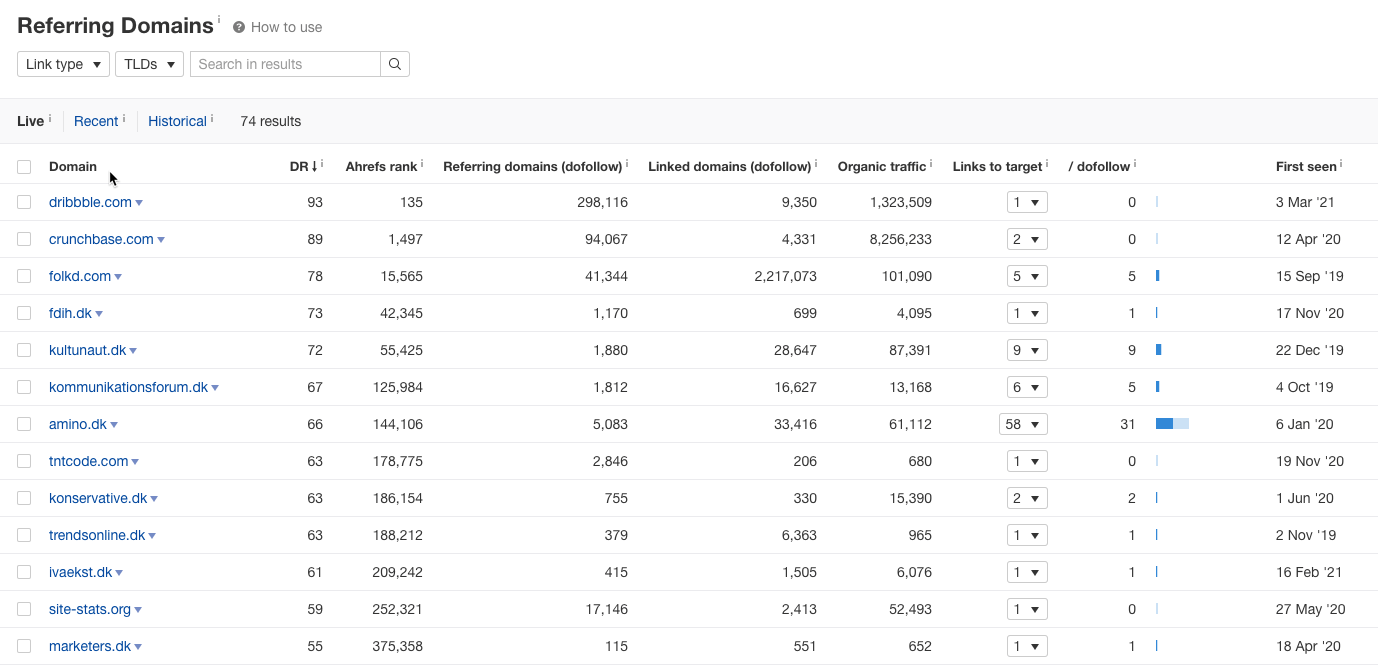1378x670 pixels.
Task: Open links-to-target dropdown for amino.dk
Action: click(1023, 424)
